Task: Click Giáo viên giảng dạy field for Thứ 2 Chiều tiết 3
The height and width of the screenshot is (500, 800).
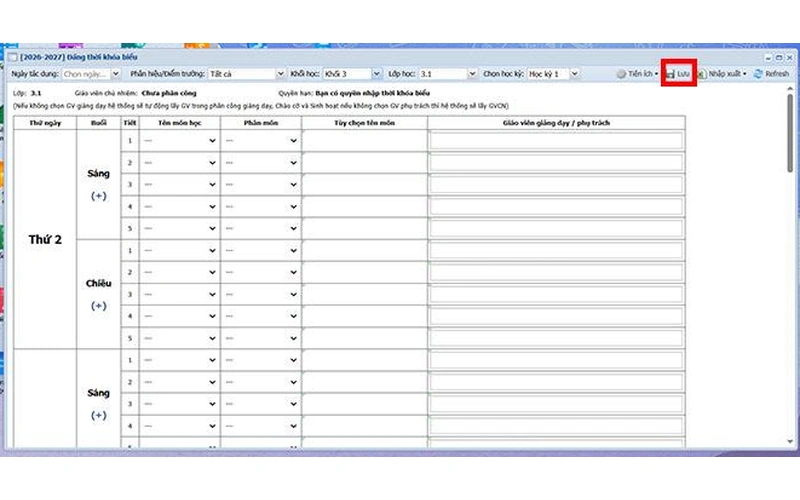Action: 556,294
